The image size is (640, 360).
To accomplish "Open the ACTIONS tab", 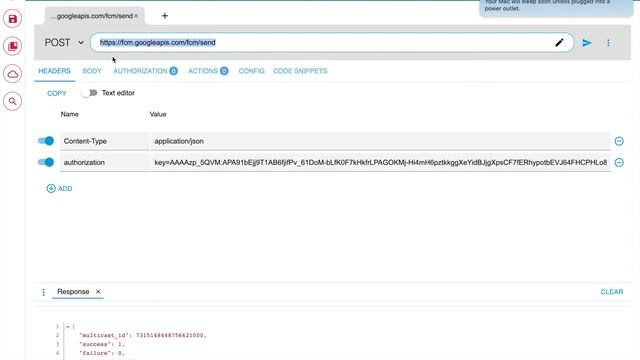I will pos(208,71).
